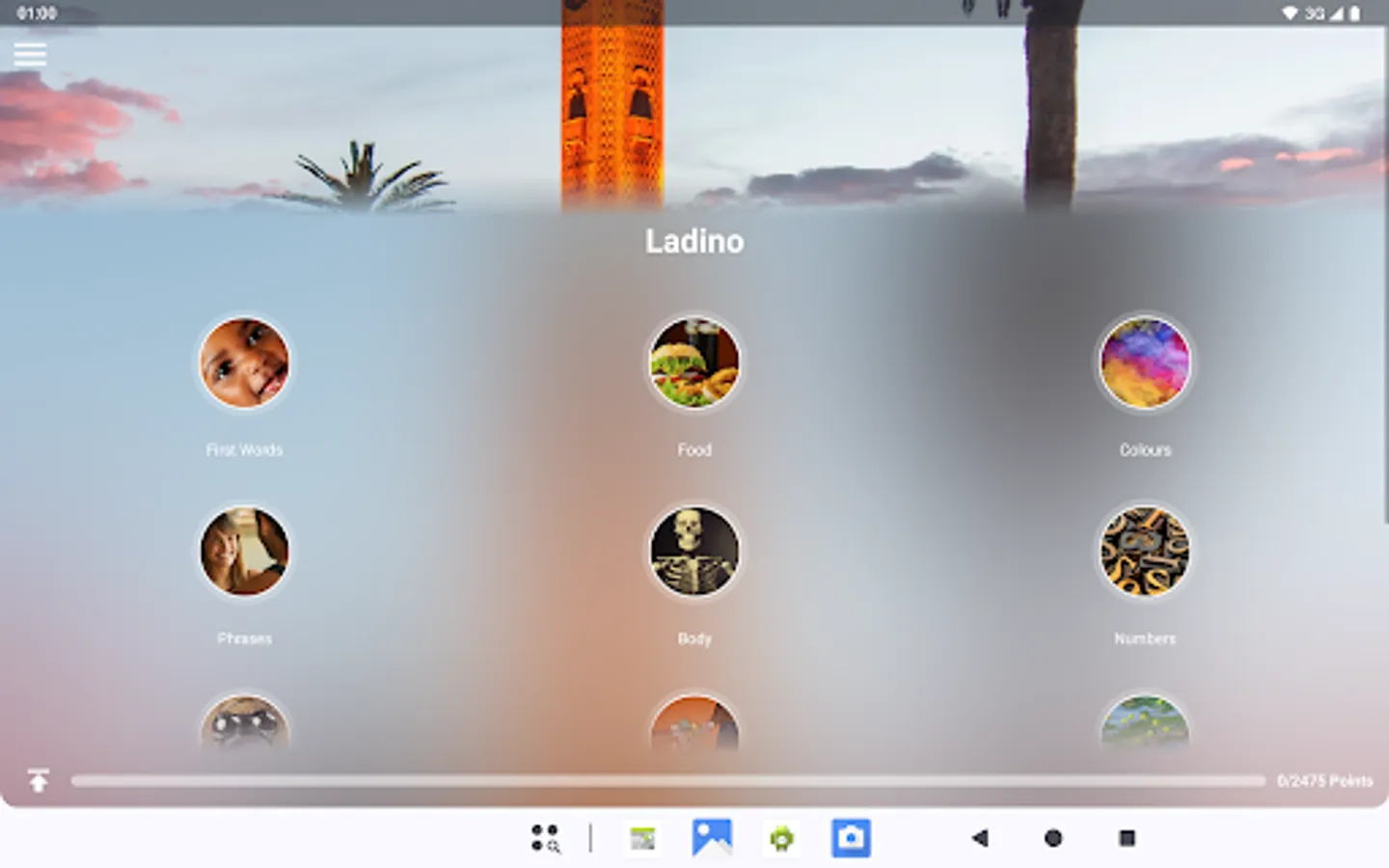Image resolution: width=1389 pixels, height=868 pixels.
Task: Open the First Words lesson circle
Action: 244,362
